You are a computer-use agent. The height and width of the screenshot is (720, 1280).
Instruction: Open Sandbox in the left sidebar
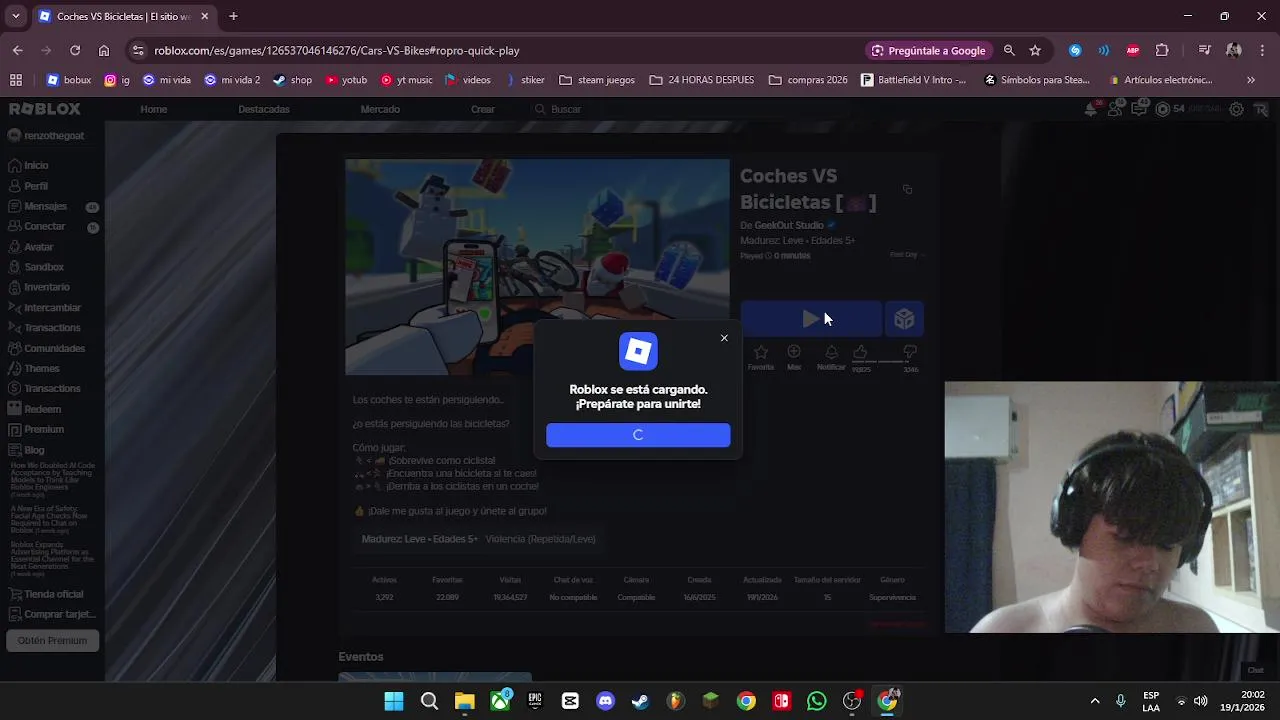click(43, 267)
